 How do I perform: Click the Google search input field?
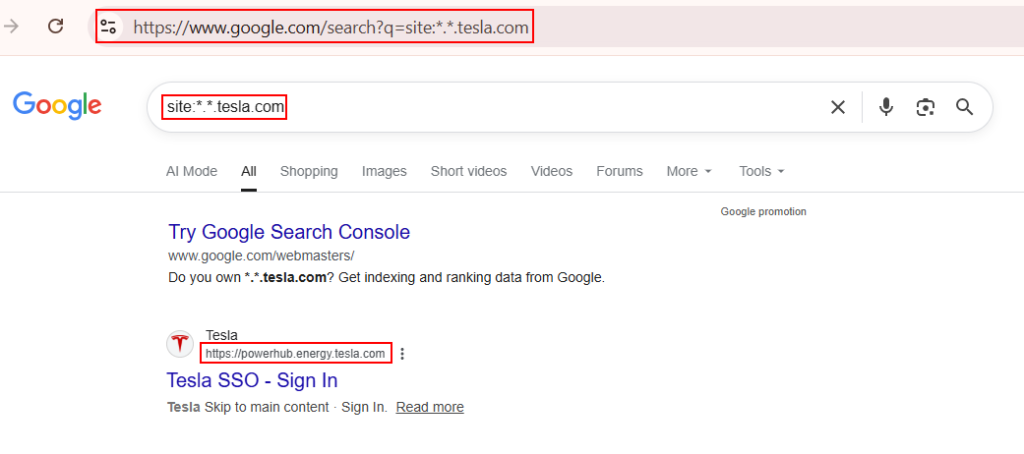pyautogui.click(x=550, y=107)
